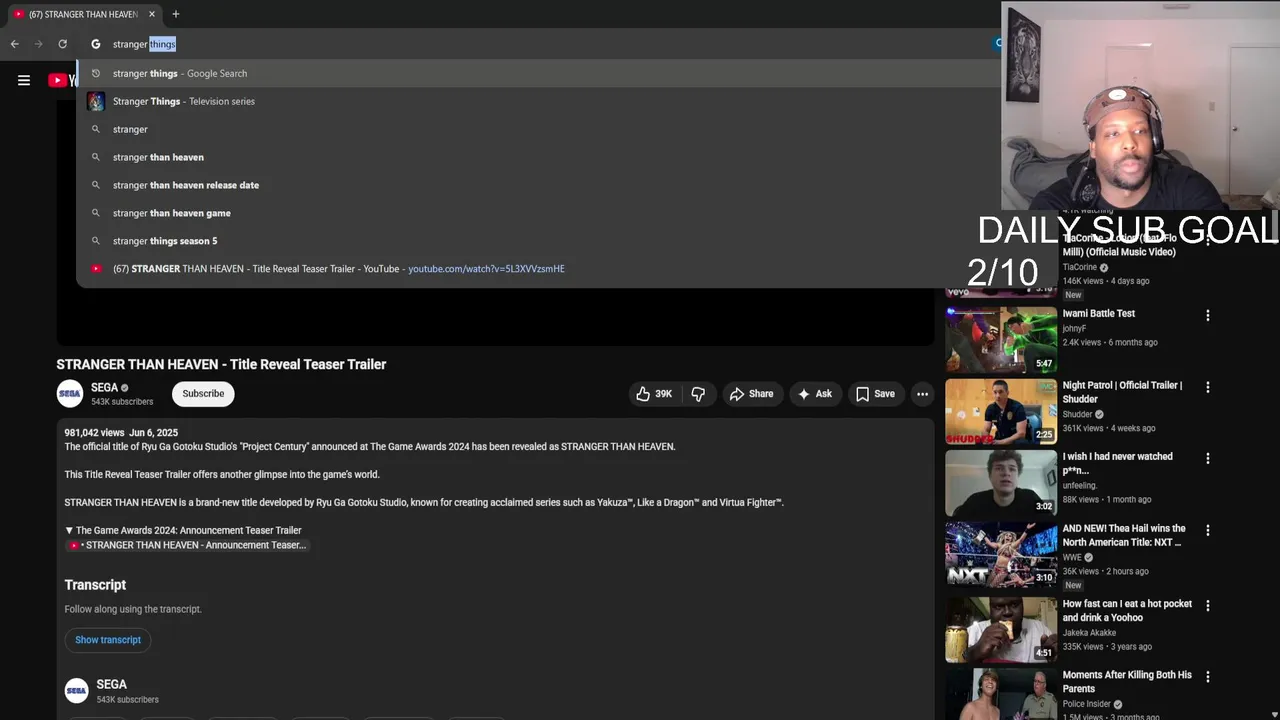Subscribe to the SEGA channel
Image resolution: width=1280 pixels, height=720 pixels.
point(203,394)
